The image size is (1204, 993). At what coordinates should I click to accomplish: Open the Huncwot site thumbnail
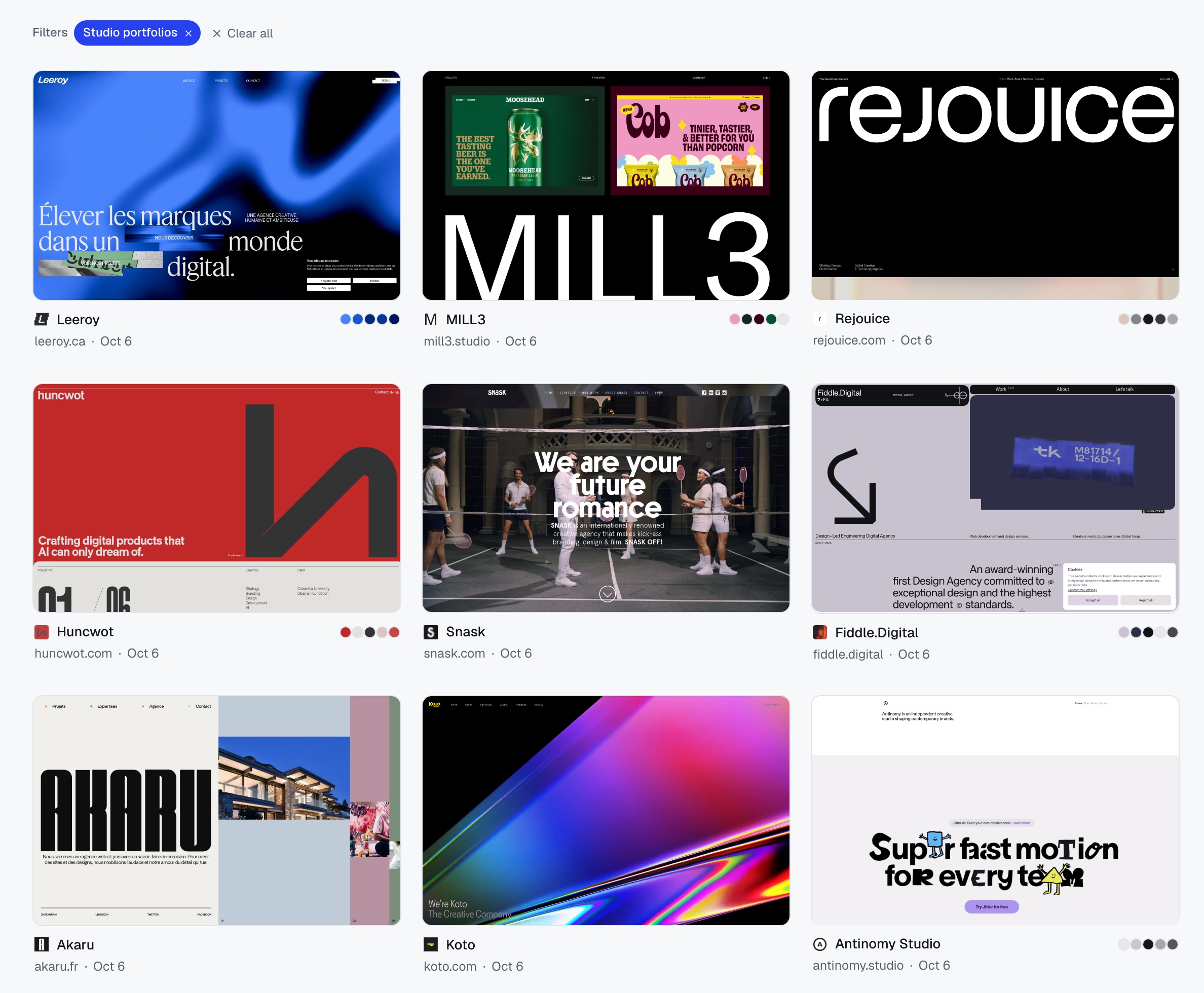tap(217, 498)
